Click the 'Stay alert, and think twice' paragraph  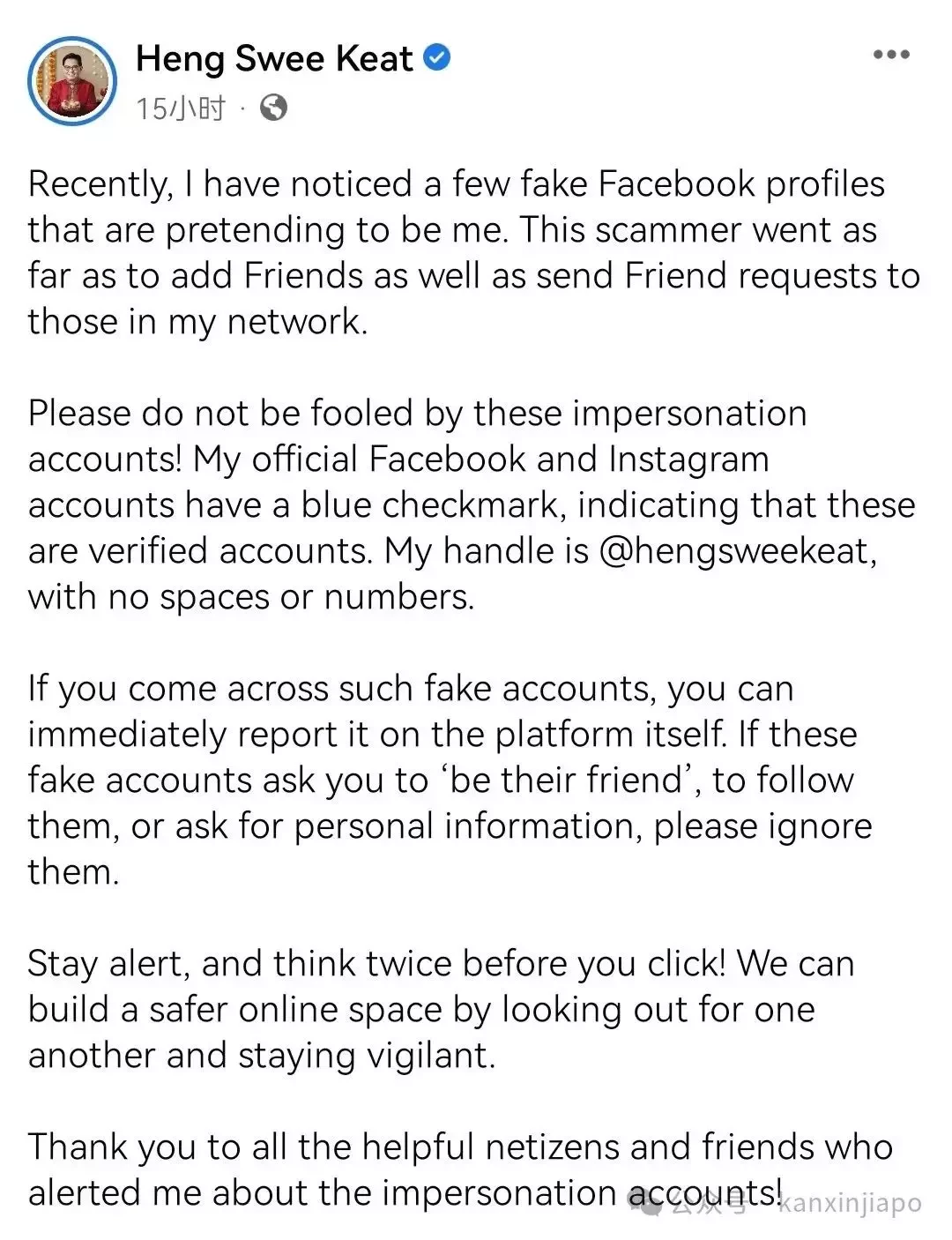coord(441,1009)
